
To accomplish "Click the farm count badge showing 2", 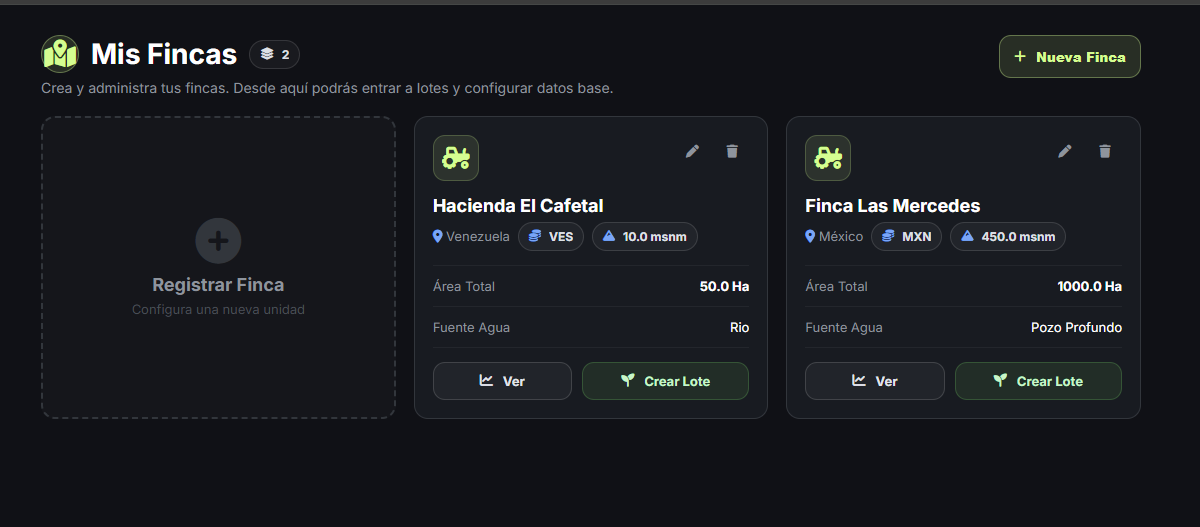I will (275, 54).
